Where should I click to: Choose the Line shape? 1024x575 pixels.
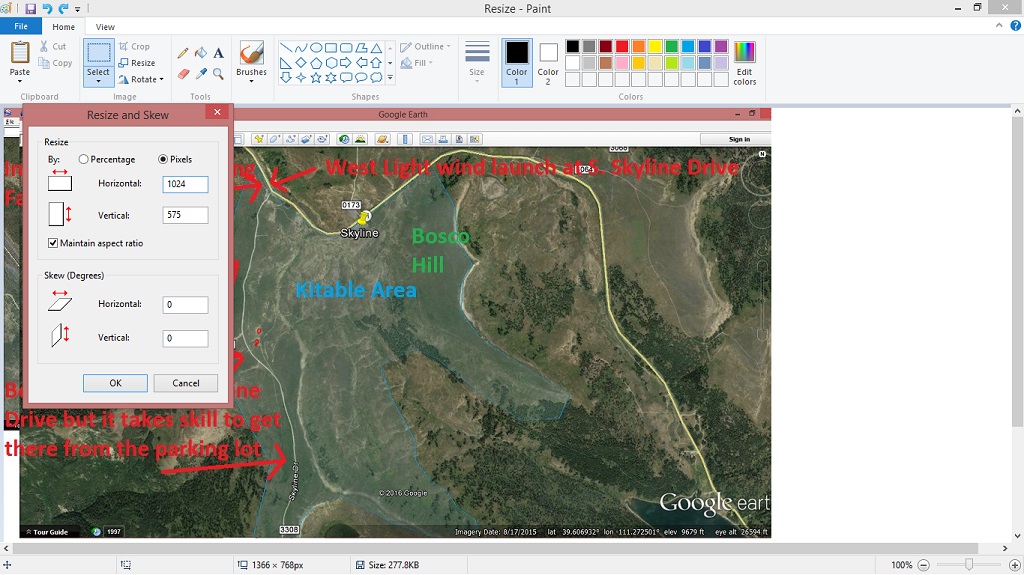click(x=285, y=48)
